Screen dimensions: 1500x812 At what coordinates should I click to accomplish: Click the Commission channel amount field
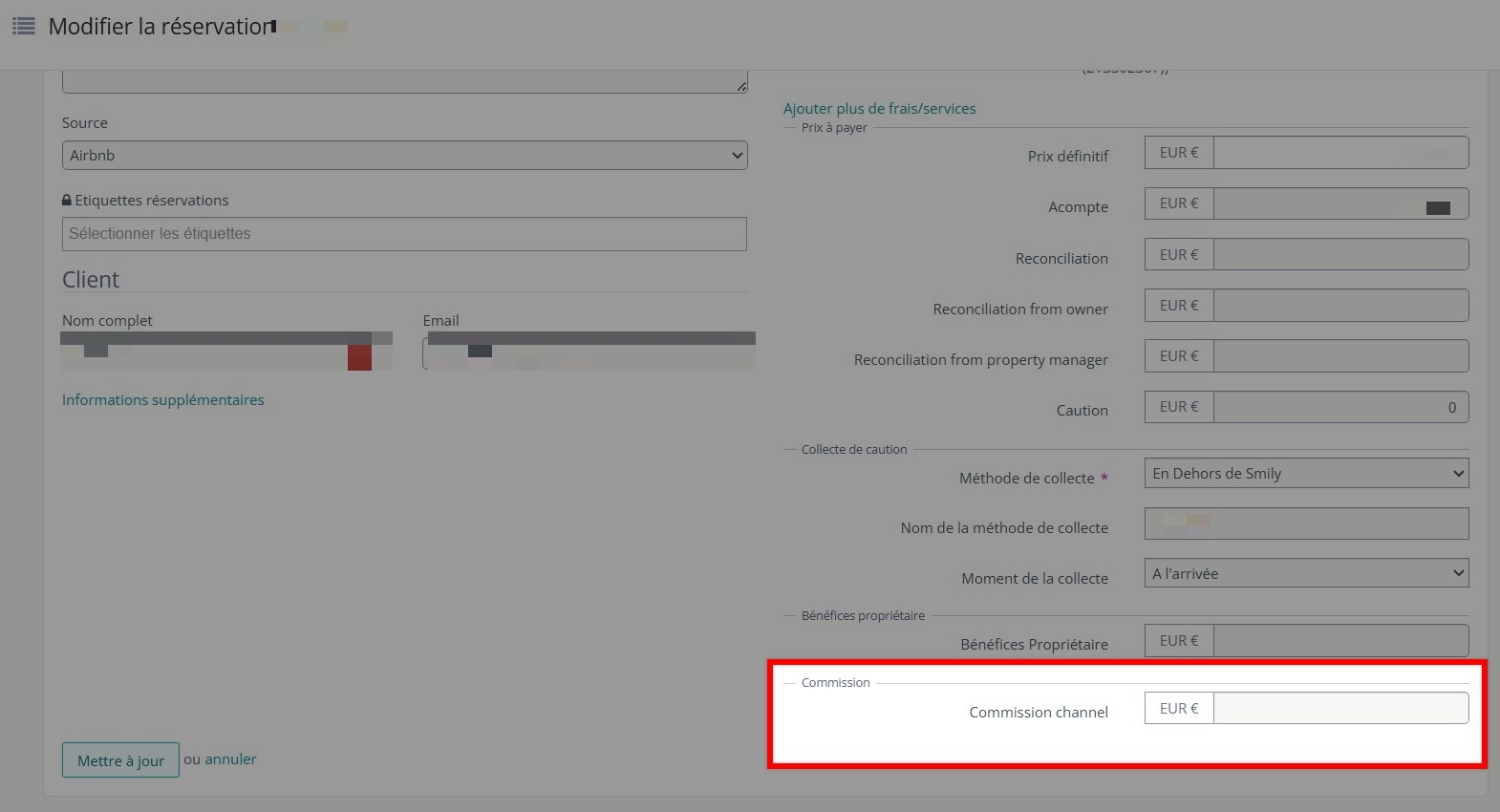[1340, 709]
